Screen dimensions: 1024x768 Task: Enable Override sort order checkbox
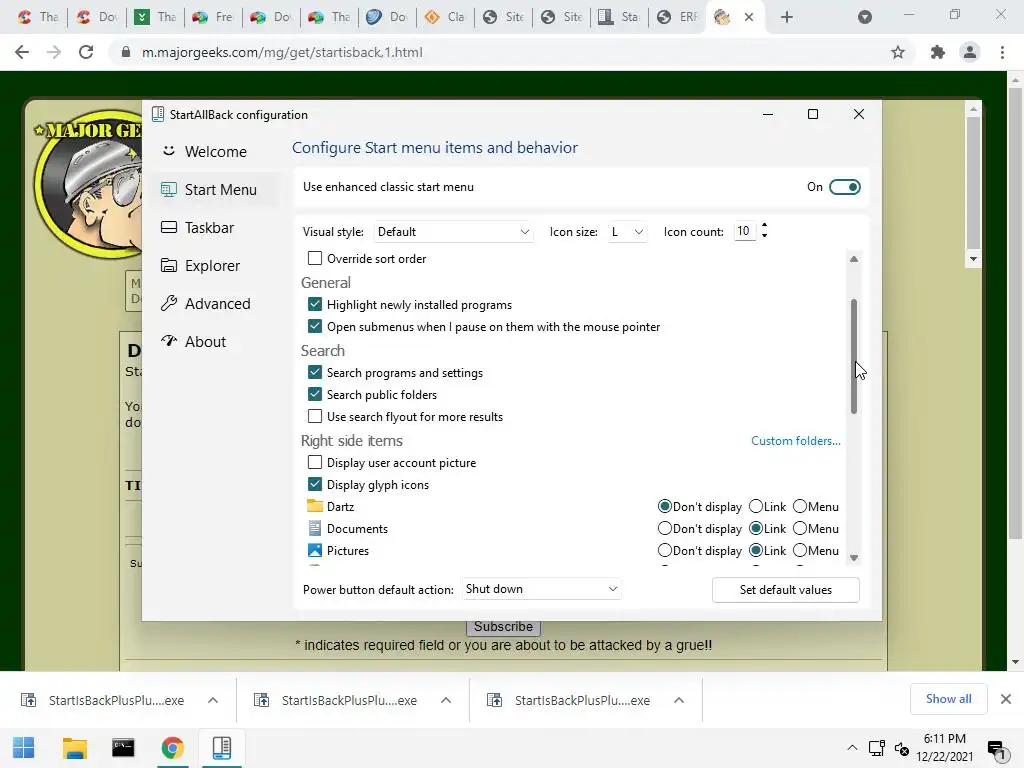(315, 258)
